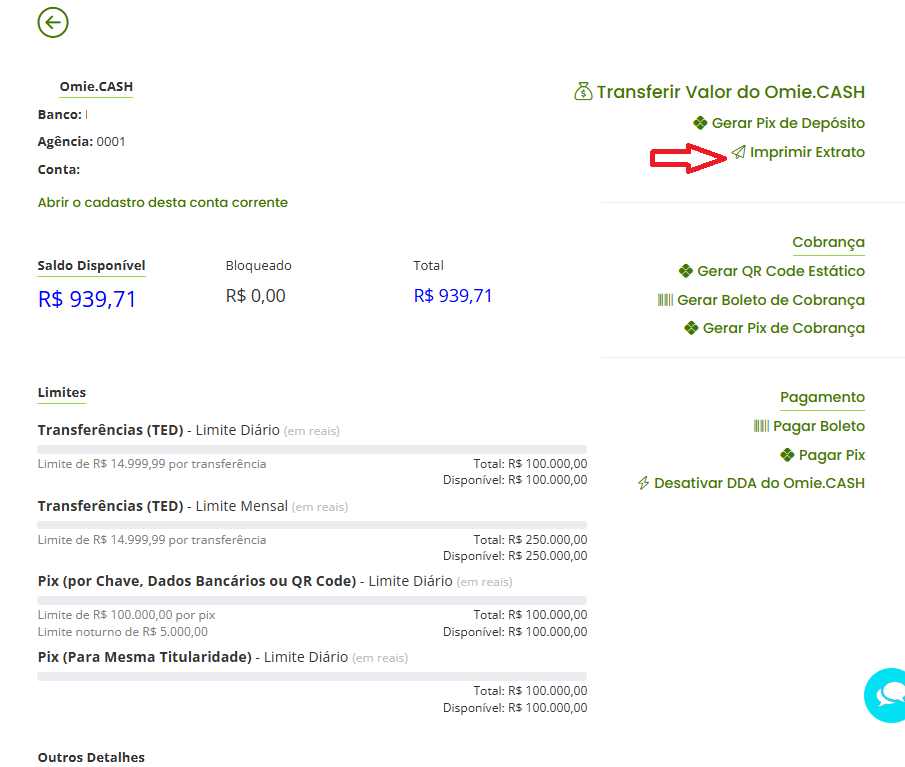
Task: Click the Outros Detalhes heading
Action: click(91, 757)
